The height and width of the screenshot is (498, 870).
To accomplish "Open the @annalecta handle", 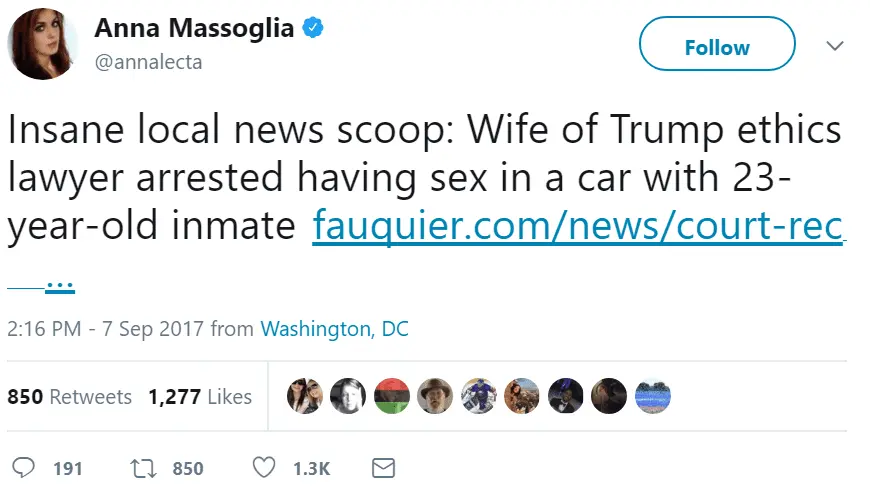I will pos(148,62).
